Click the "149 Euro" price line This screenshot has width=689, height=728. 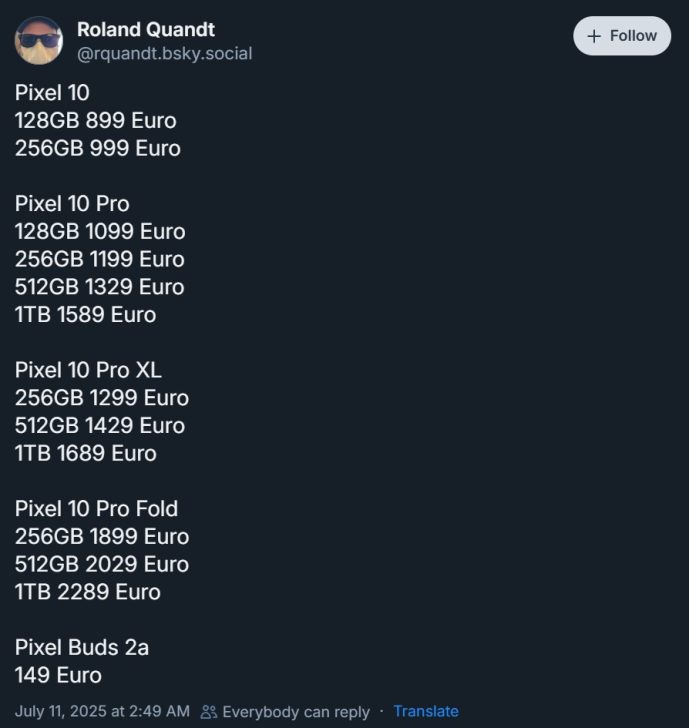click(58, 675)
